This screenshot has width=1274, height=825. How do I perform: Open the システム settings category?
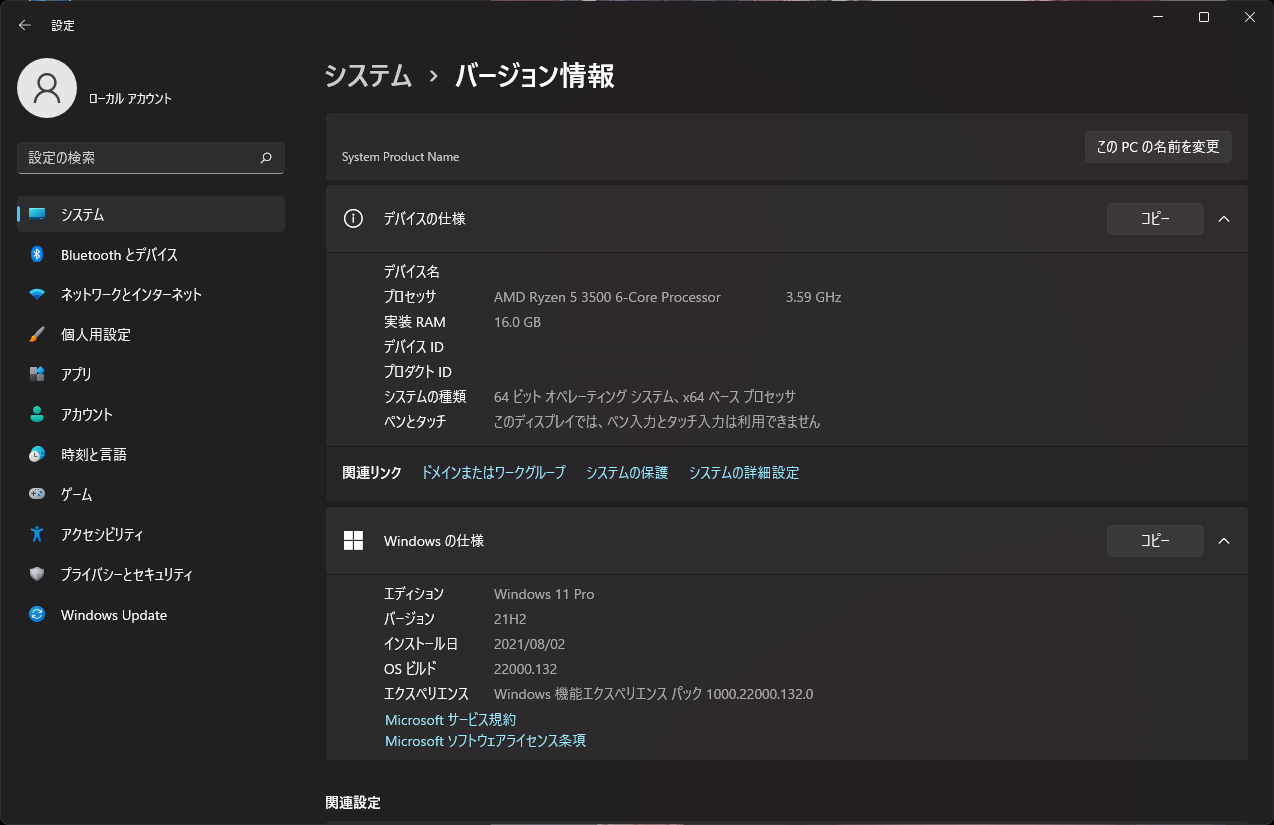coord(151,214)
